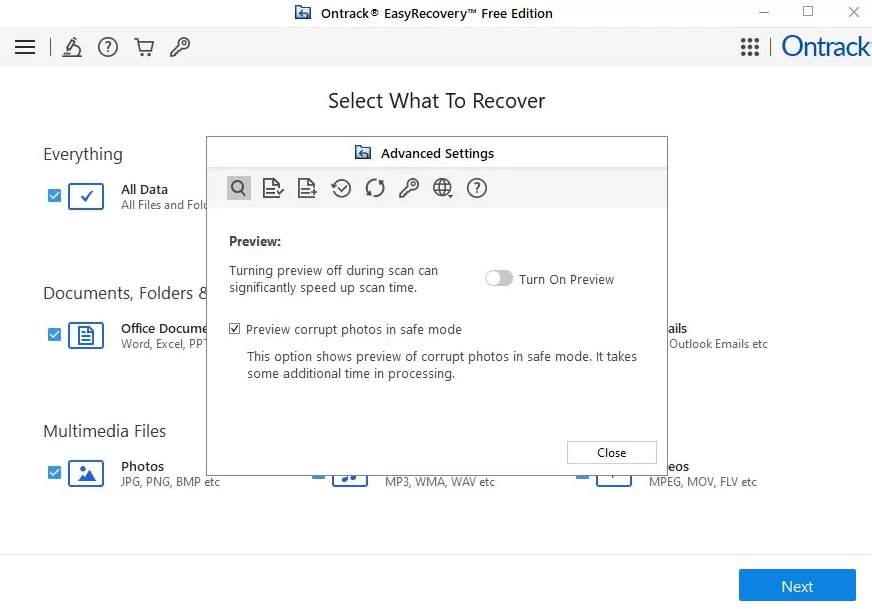
Task: Uncheck the Photos checkbox
Action: pos(55,473)
